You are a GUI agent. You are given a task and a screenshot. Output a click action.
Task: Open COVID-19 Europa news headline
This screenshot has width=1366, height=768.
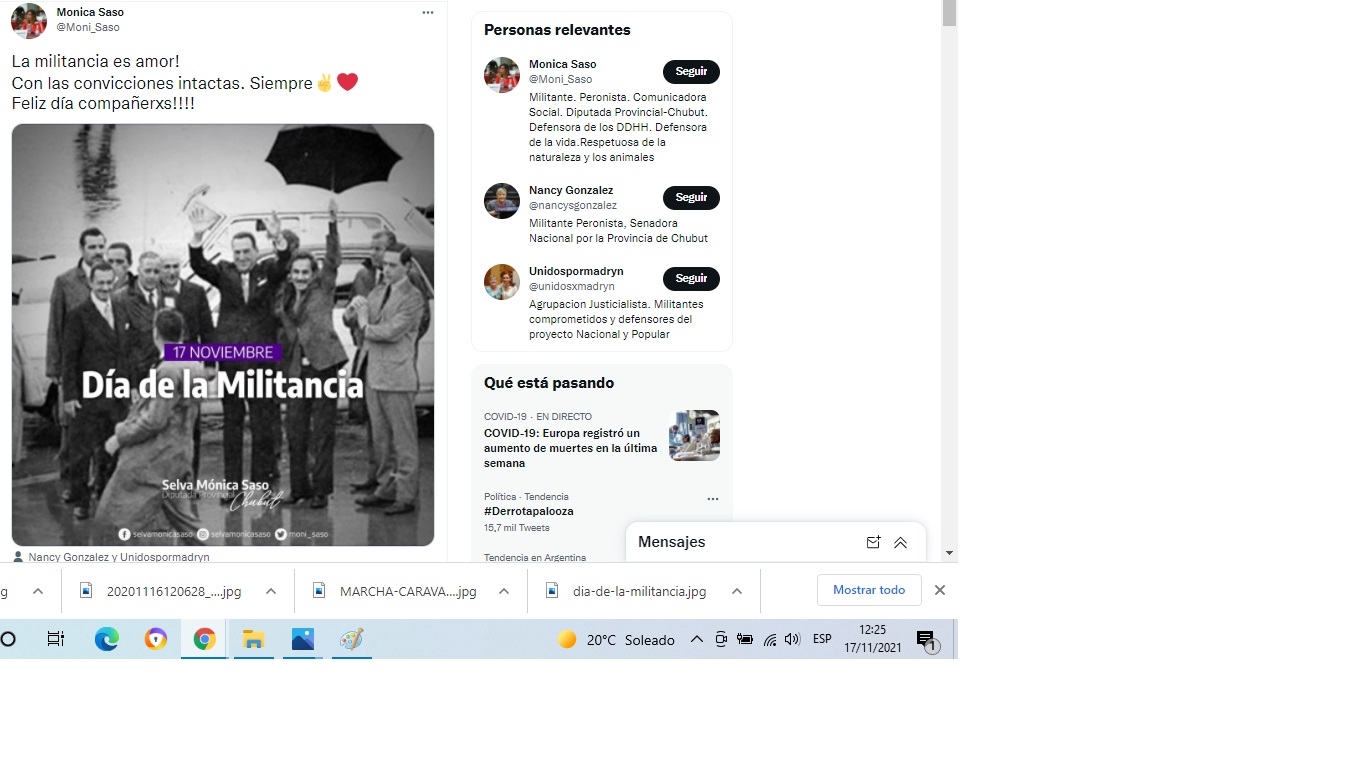click(570, 448)
